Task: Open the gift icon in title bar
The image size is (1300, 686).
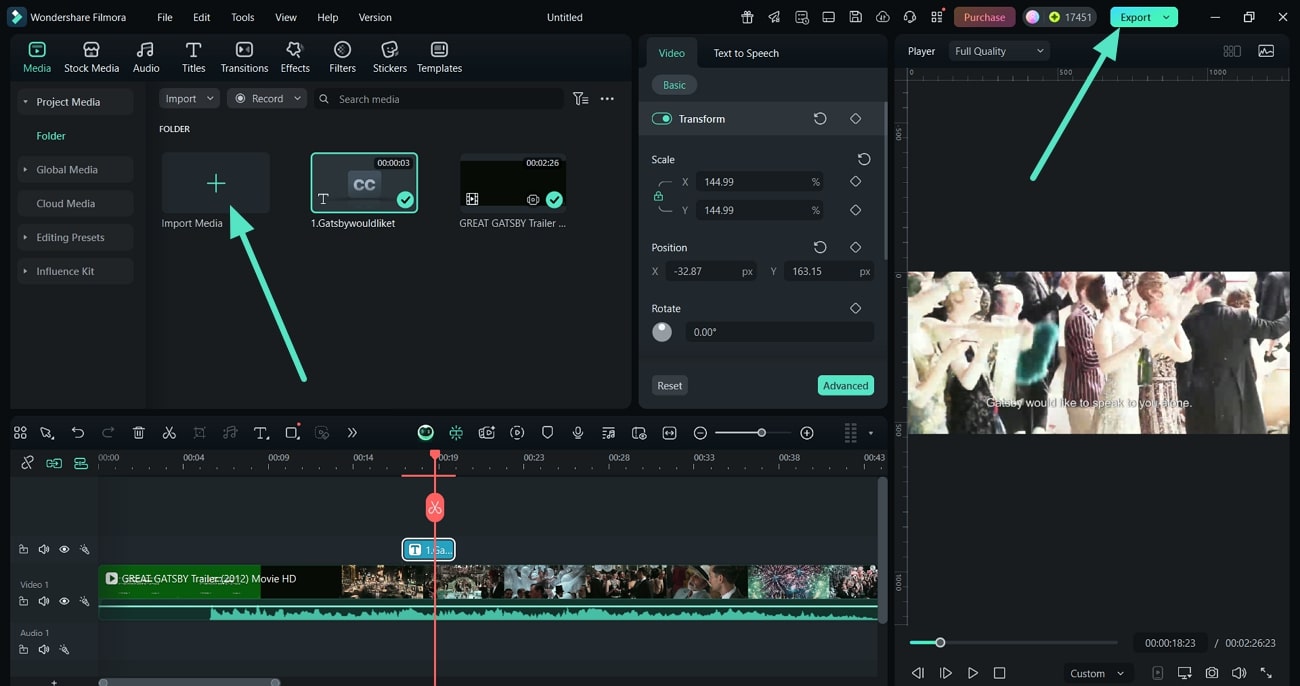Action: click(747, 17)
